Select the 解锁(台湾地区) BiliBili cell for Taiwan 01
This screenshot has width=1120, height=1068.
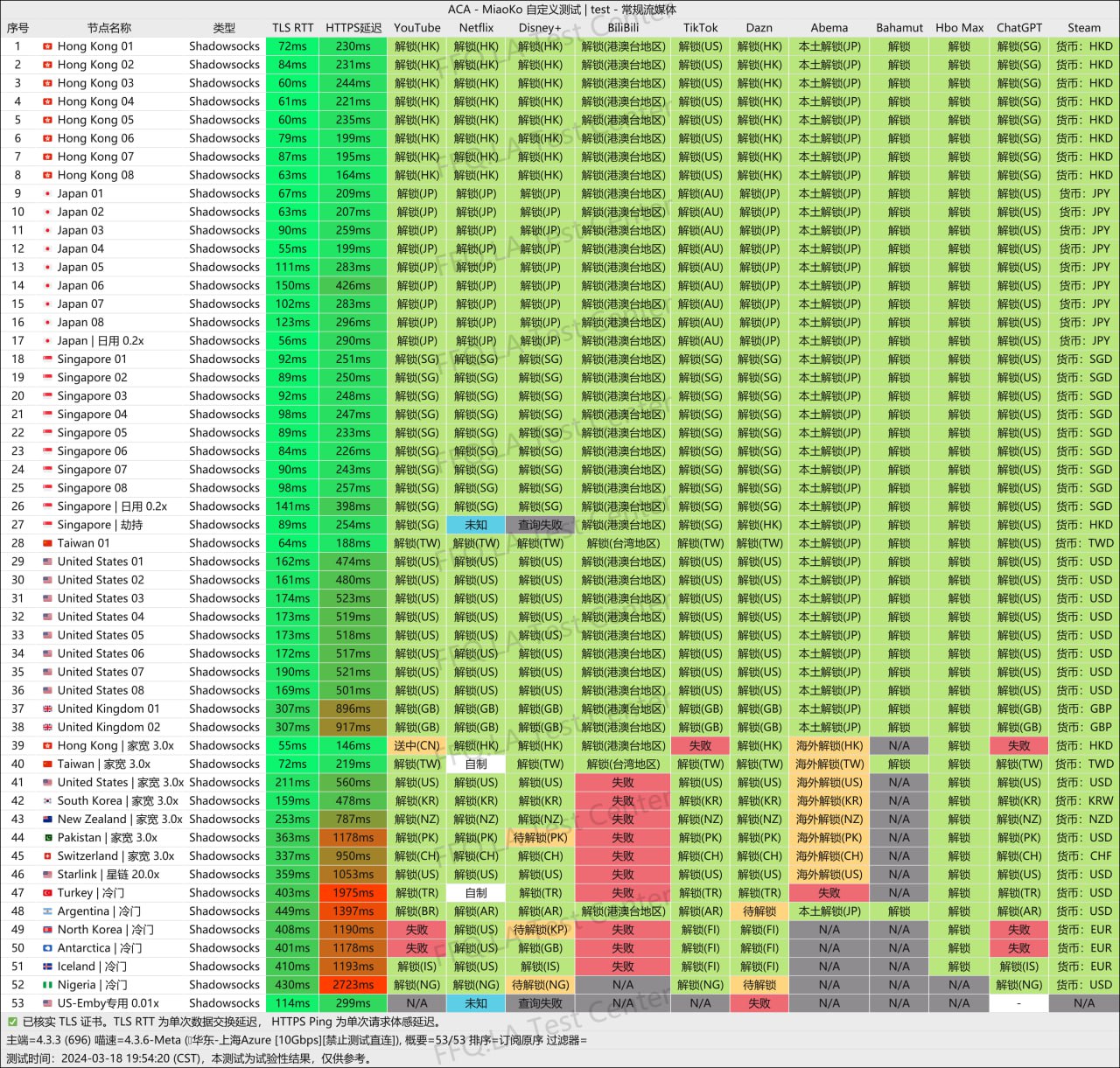[623, 543]
